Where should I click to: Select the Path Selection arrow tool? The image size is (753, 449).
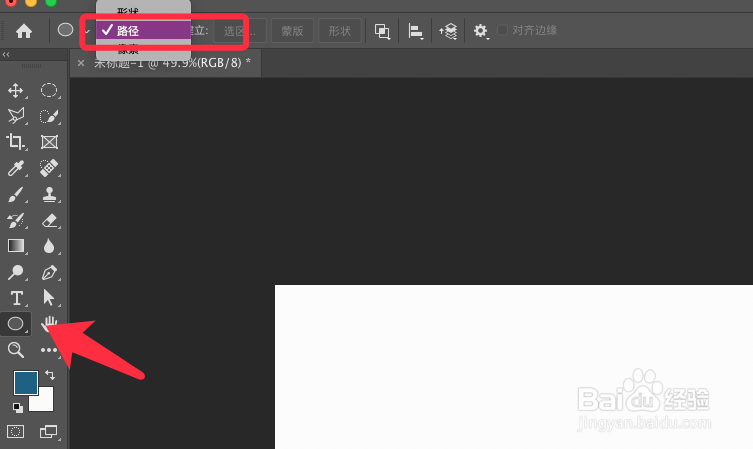pos(49,298)
